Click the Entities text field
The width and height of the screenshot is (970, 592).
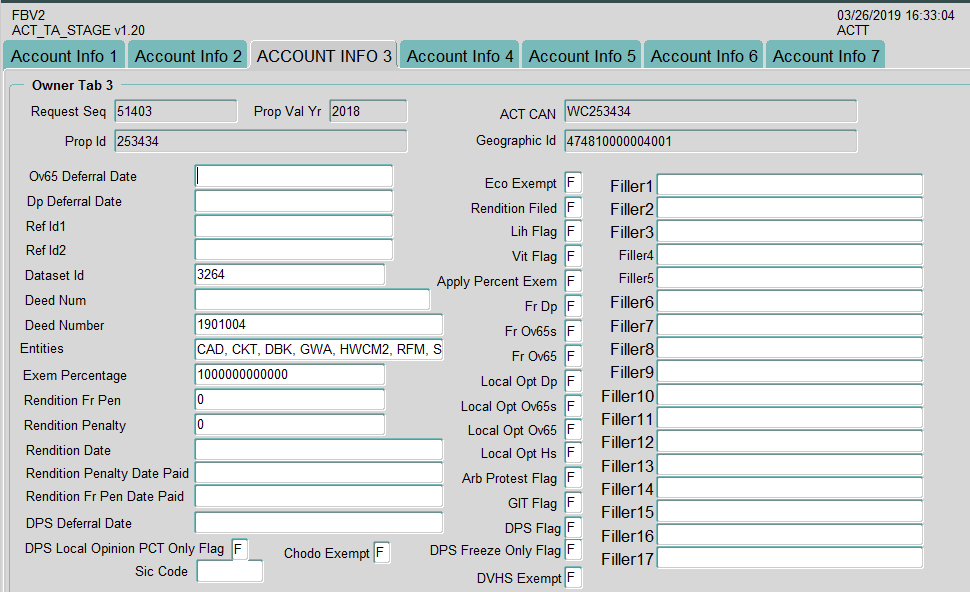[x=318, y=349]
